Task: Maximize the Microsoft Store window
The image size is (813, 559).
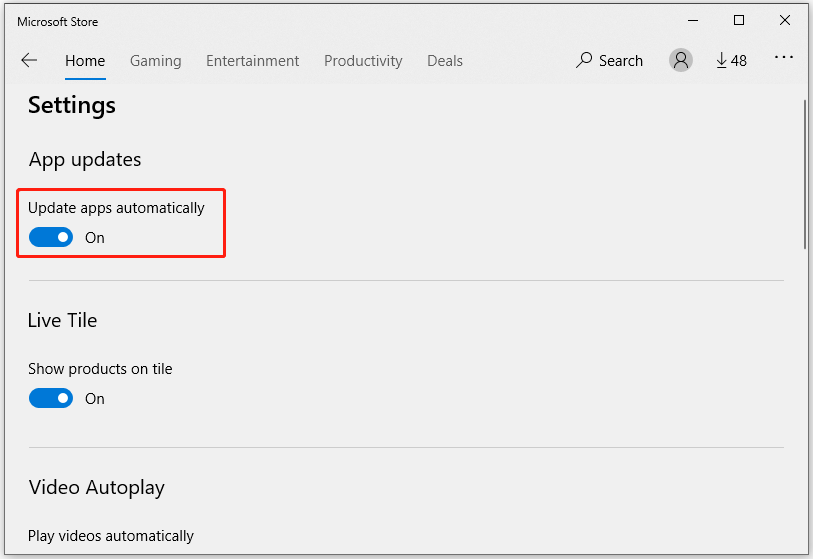Action: (739, 20)
